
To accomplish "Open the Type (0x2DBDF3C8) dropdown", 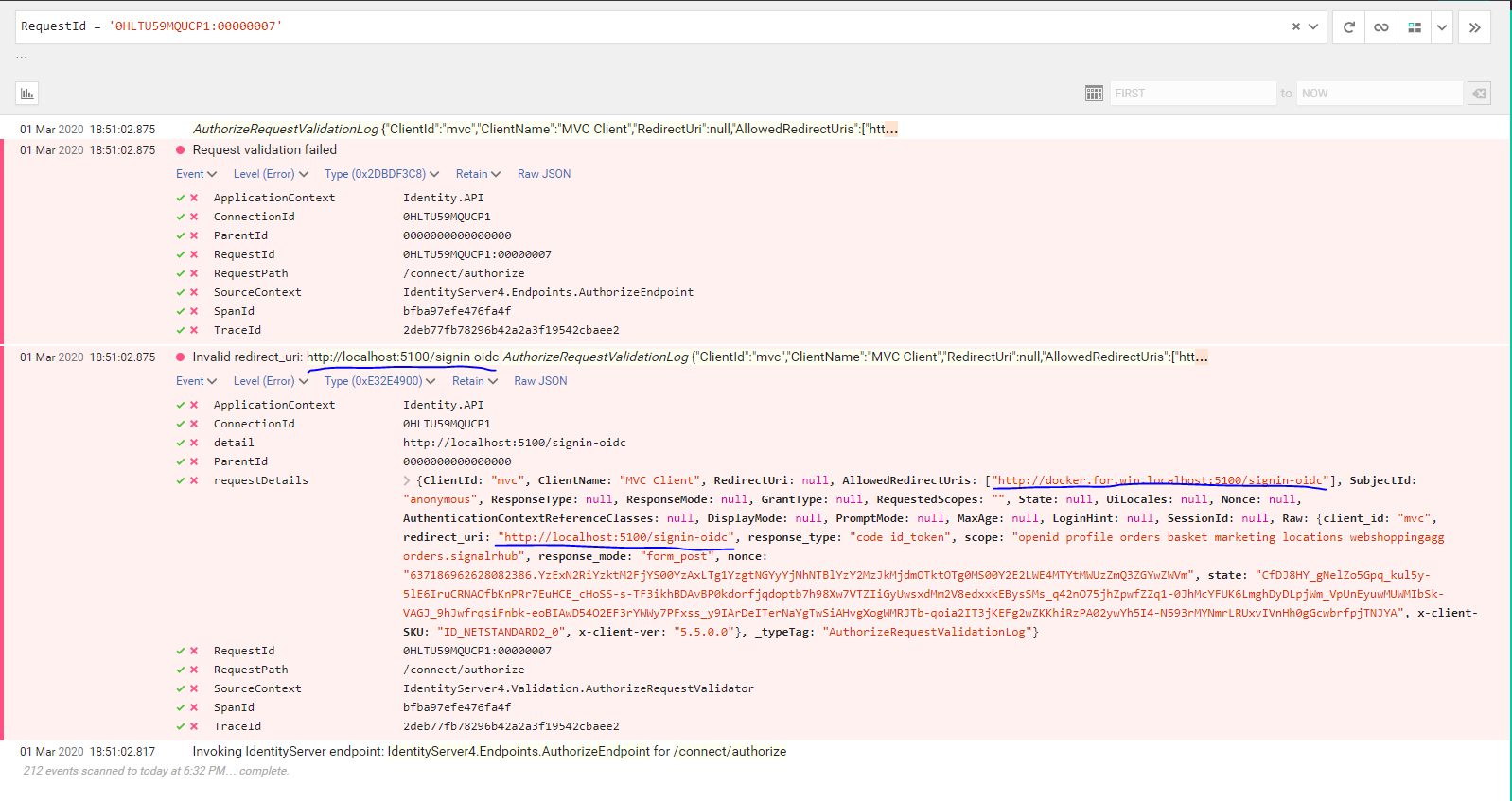I will (381, 174).
